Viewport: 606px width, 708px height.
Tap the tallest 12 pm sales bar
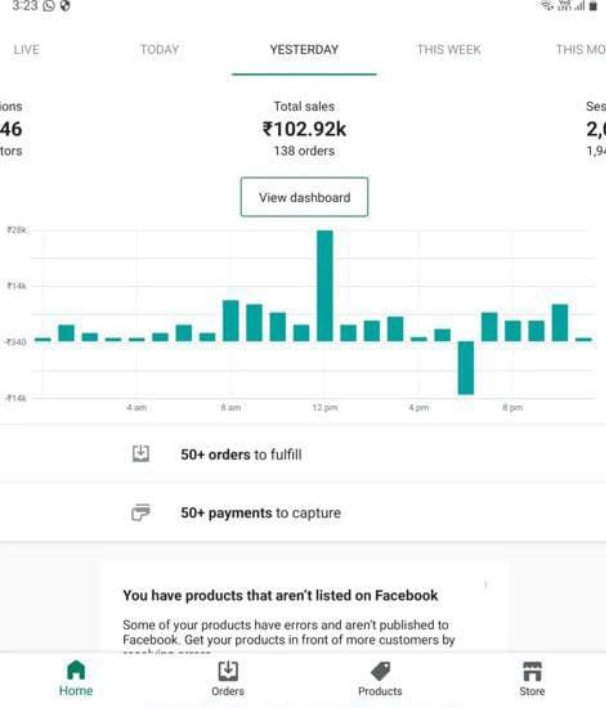tap(325, 285)
